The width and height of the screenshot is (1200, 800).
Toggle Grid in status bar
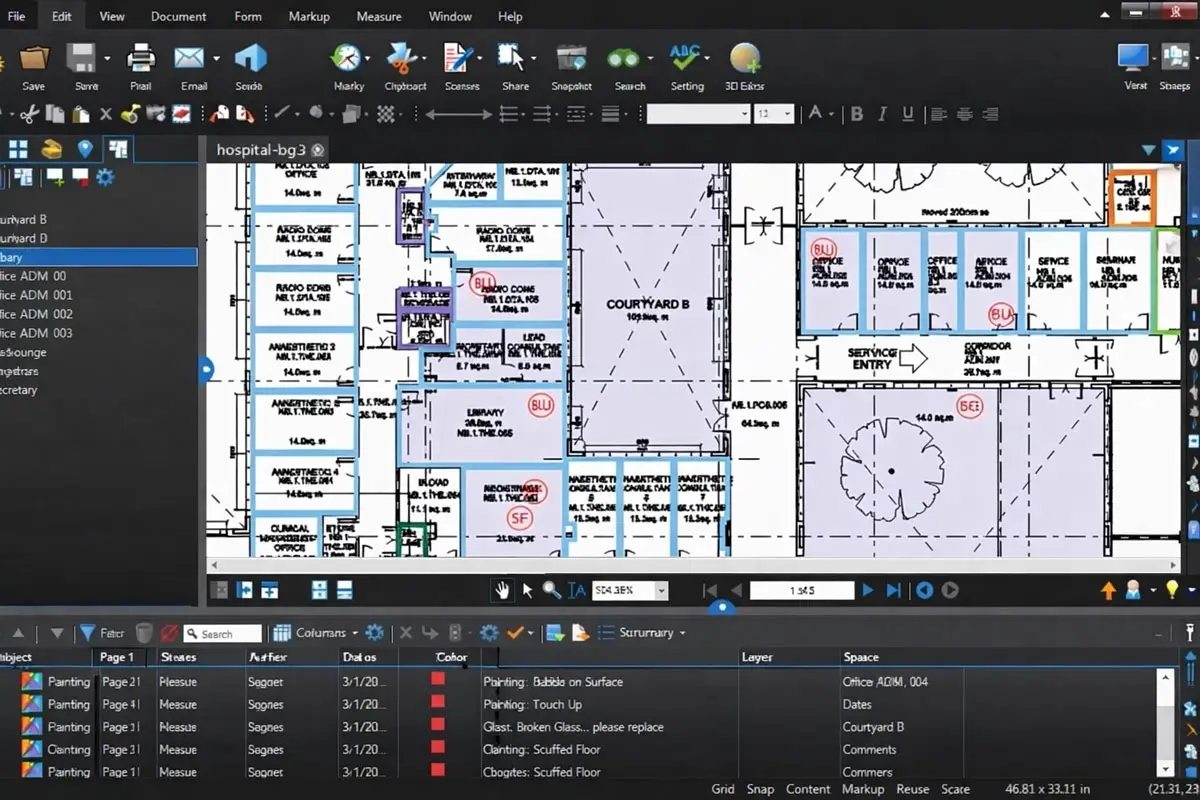click(x=722, y=789)
